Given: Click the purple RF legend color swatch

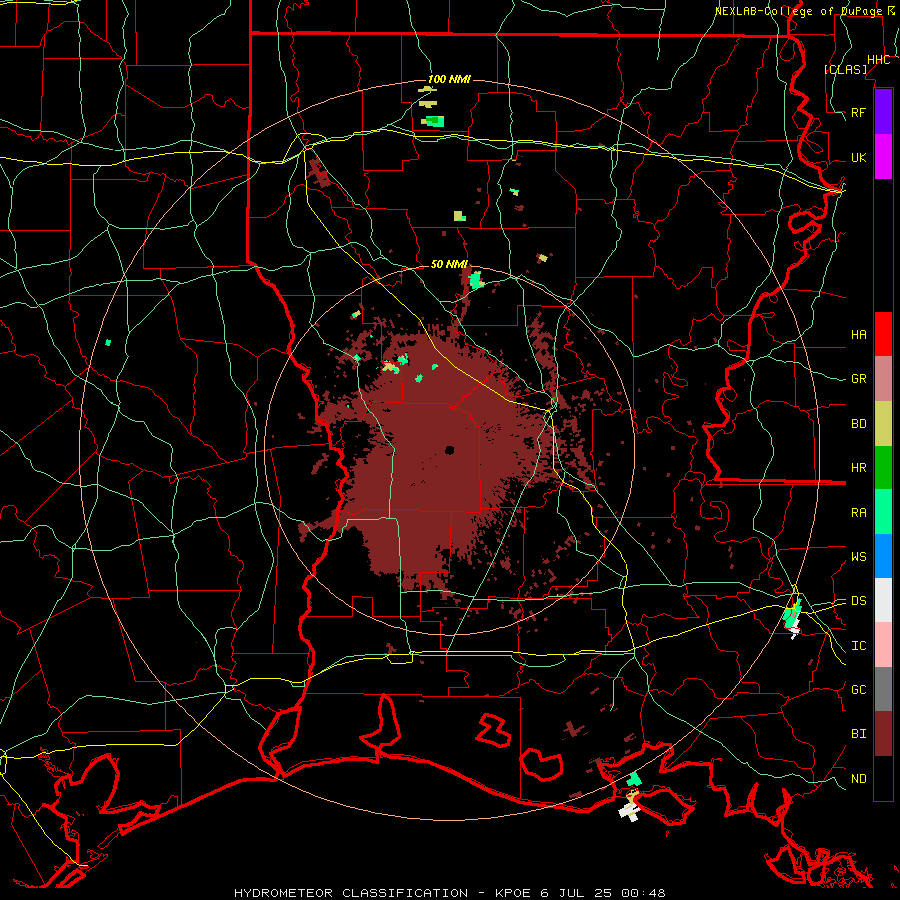Looking at the screenshot, I should (883, 112).
